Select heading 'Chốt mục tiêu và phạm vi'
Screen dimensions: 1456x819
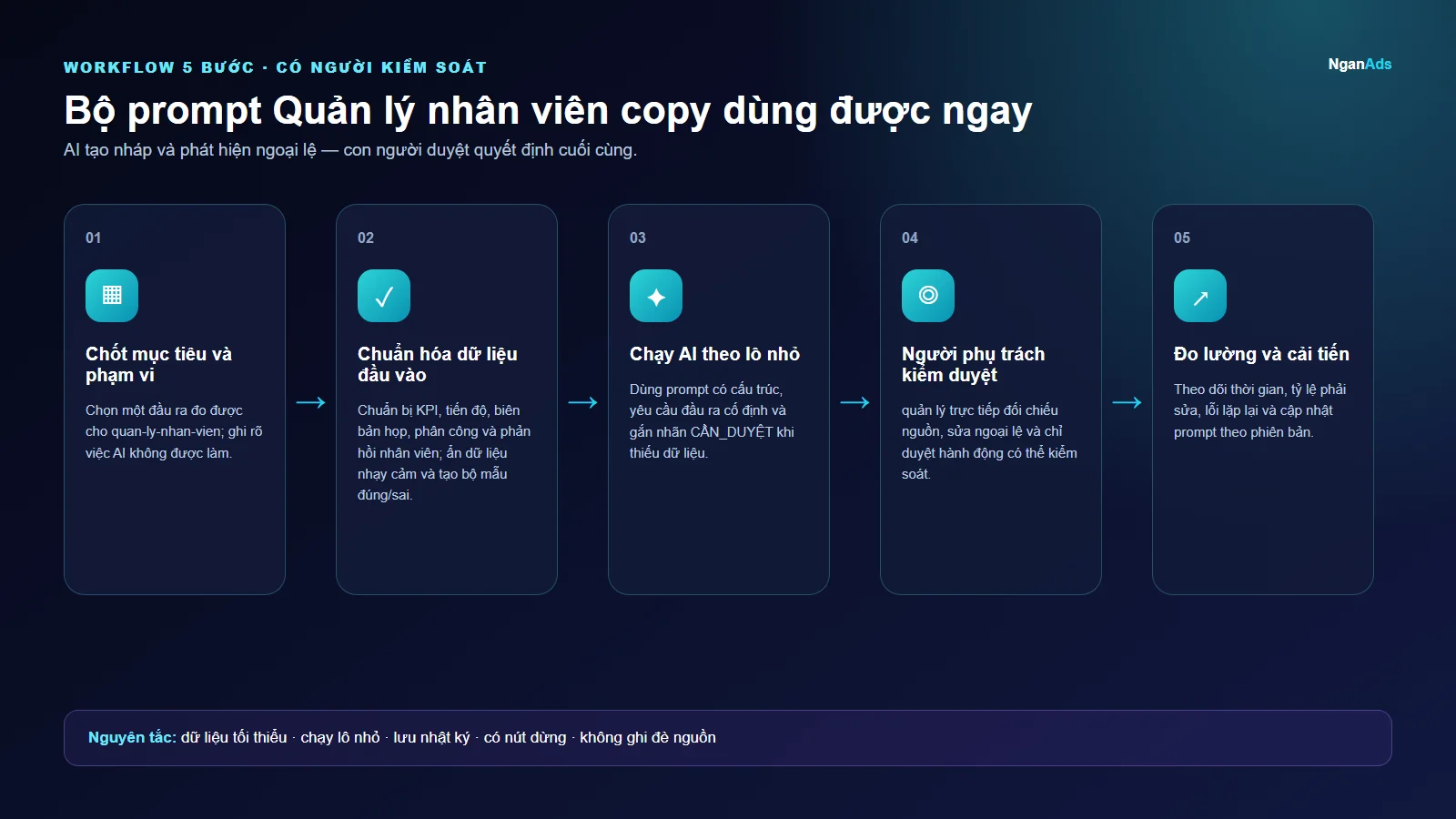(x=158, y=364)
